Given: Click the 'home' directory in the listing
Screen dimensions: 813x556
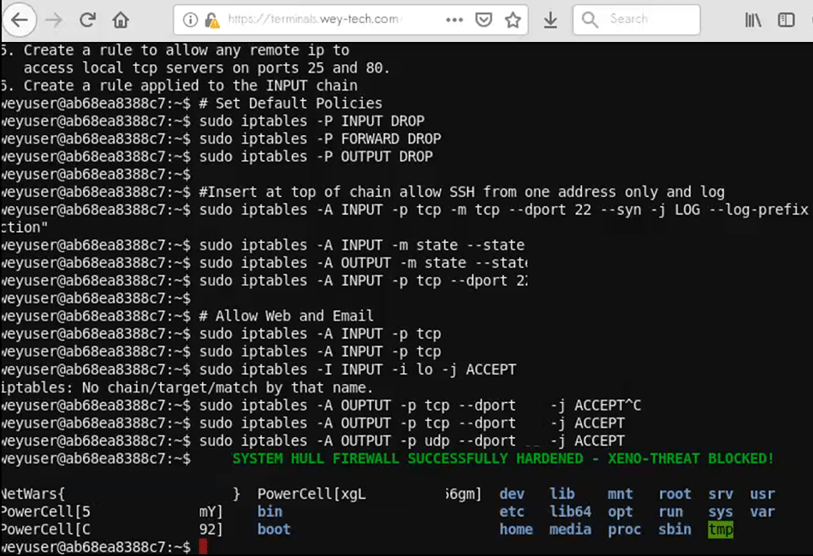Looking at the screenshot, I should coord(516,529).
